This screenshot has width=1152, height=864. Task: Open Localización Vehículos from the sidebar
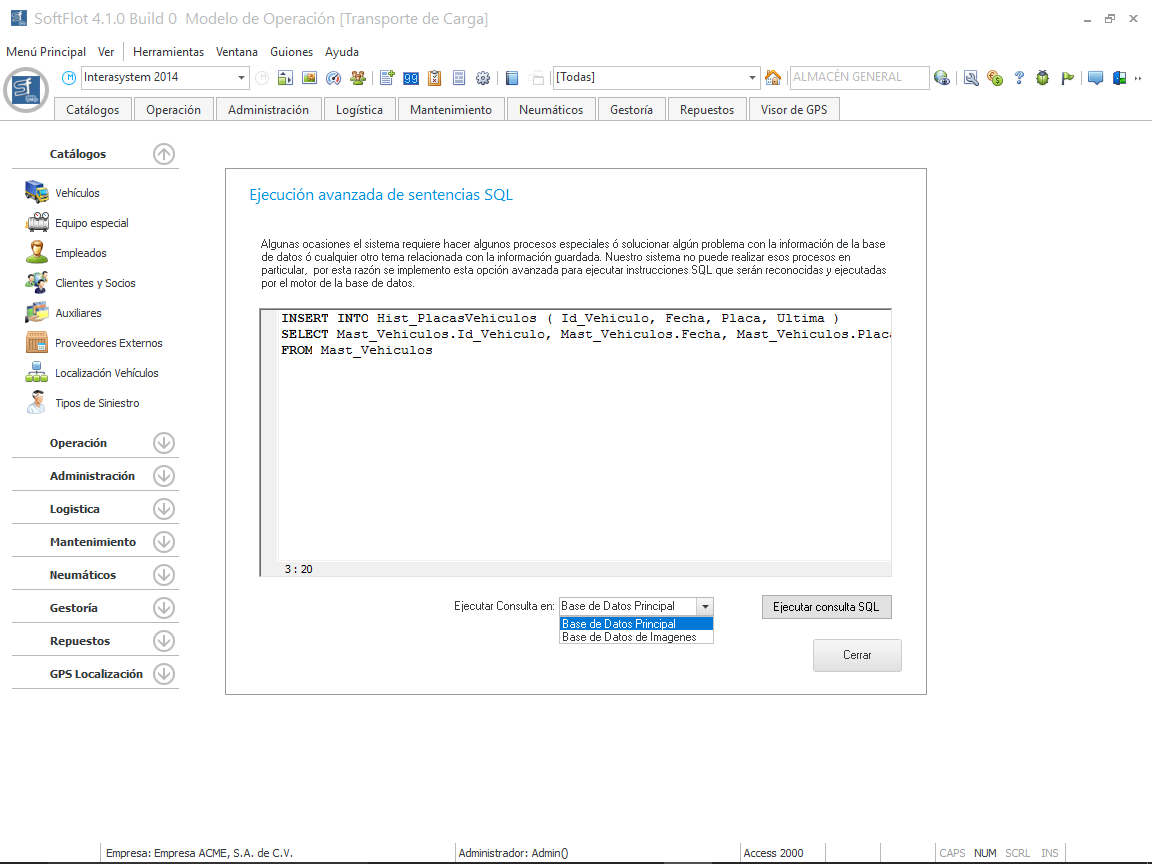[106, 373]
